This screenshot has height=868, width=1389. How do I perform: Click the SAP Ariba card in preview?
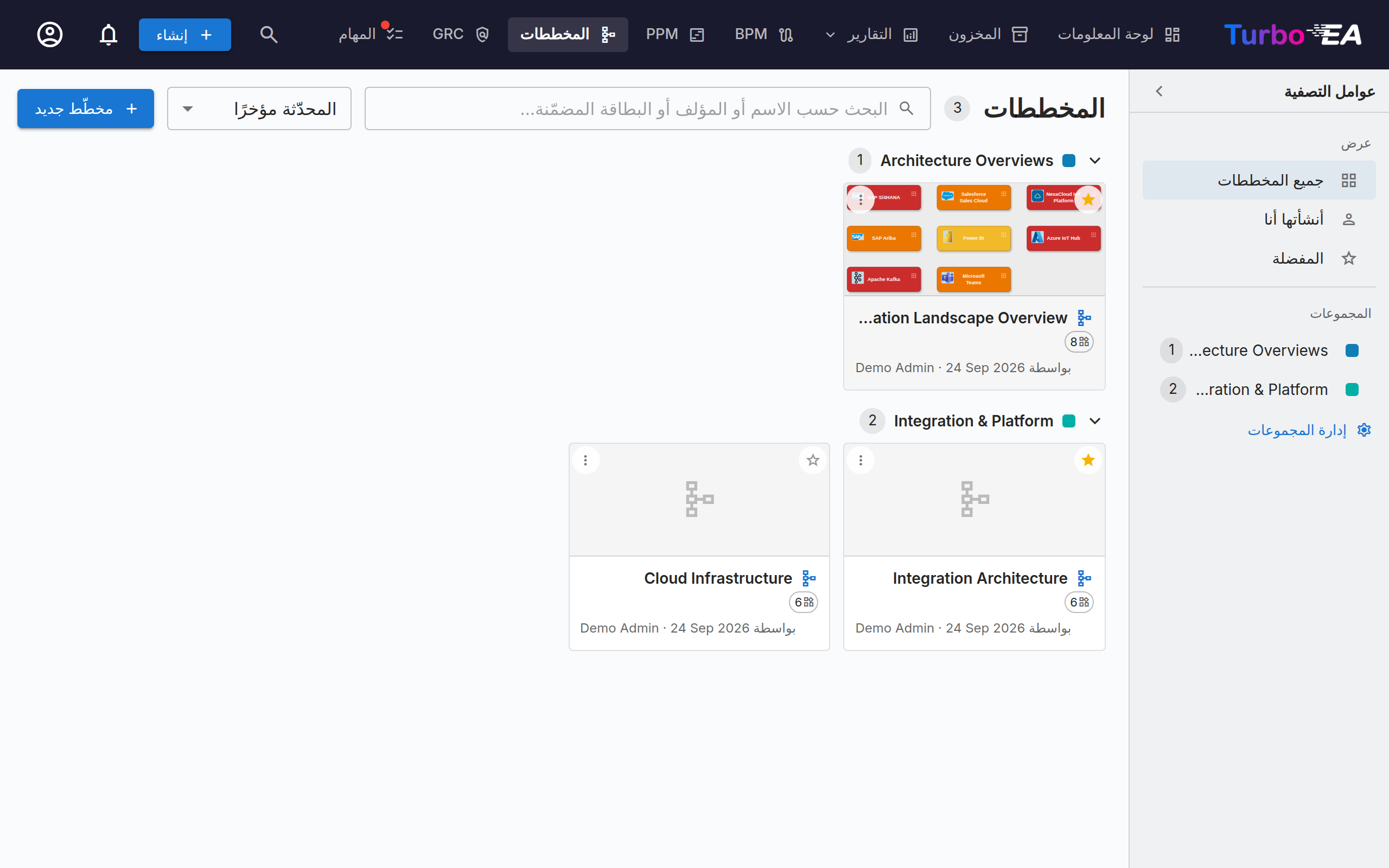[884, 238]
